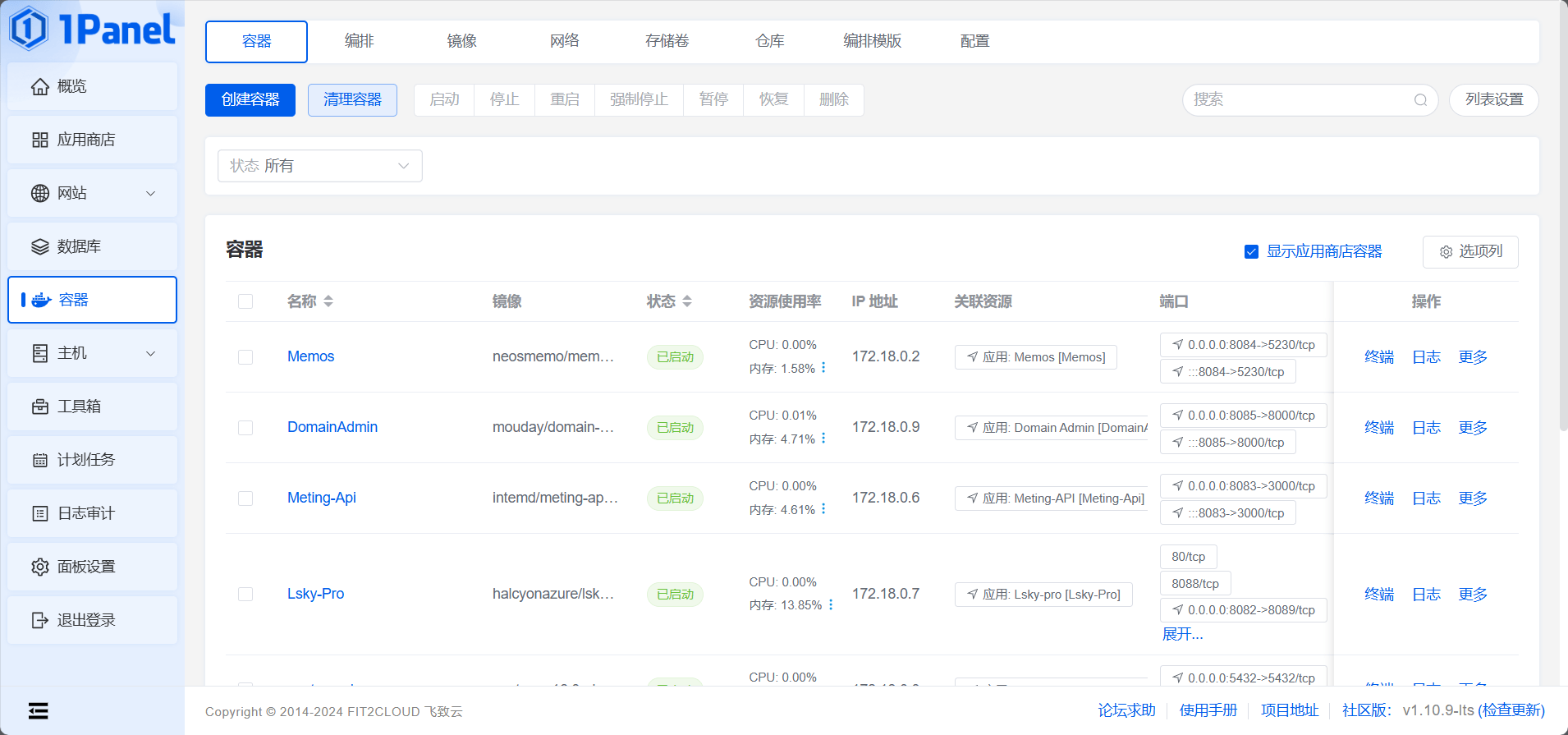
Task: Select the Memos container row checkbox
Action: click(x=245, y=357)
